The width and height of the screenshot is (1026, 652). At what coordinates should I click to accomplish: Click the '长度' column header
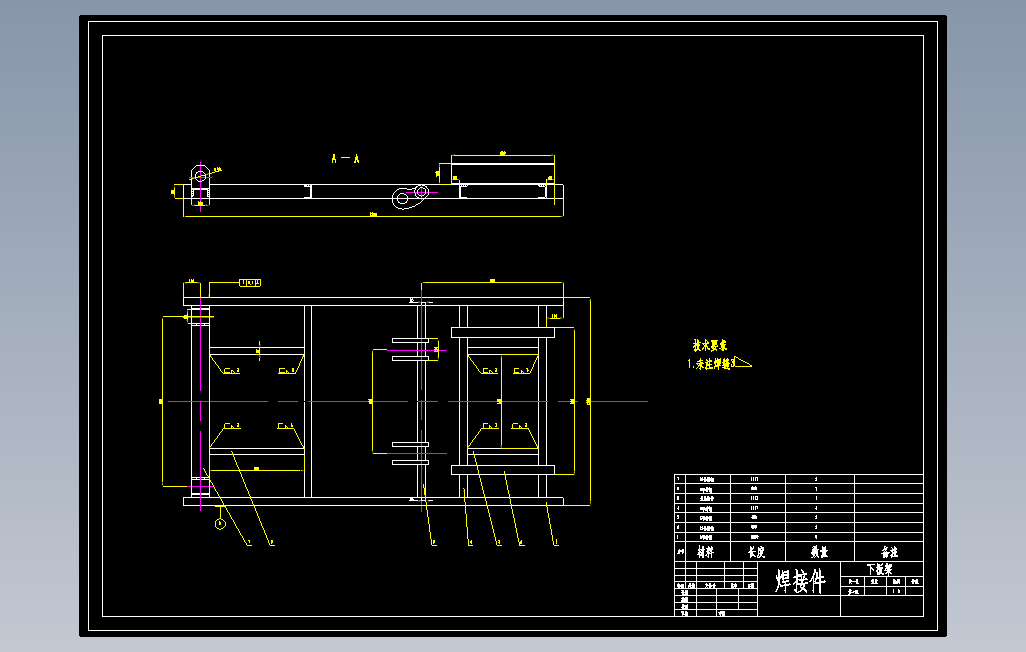coord(757,552)
